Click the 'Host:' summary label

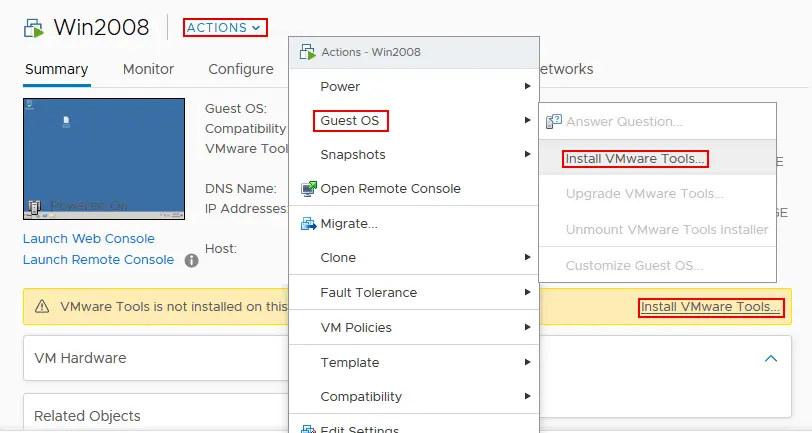221,249
